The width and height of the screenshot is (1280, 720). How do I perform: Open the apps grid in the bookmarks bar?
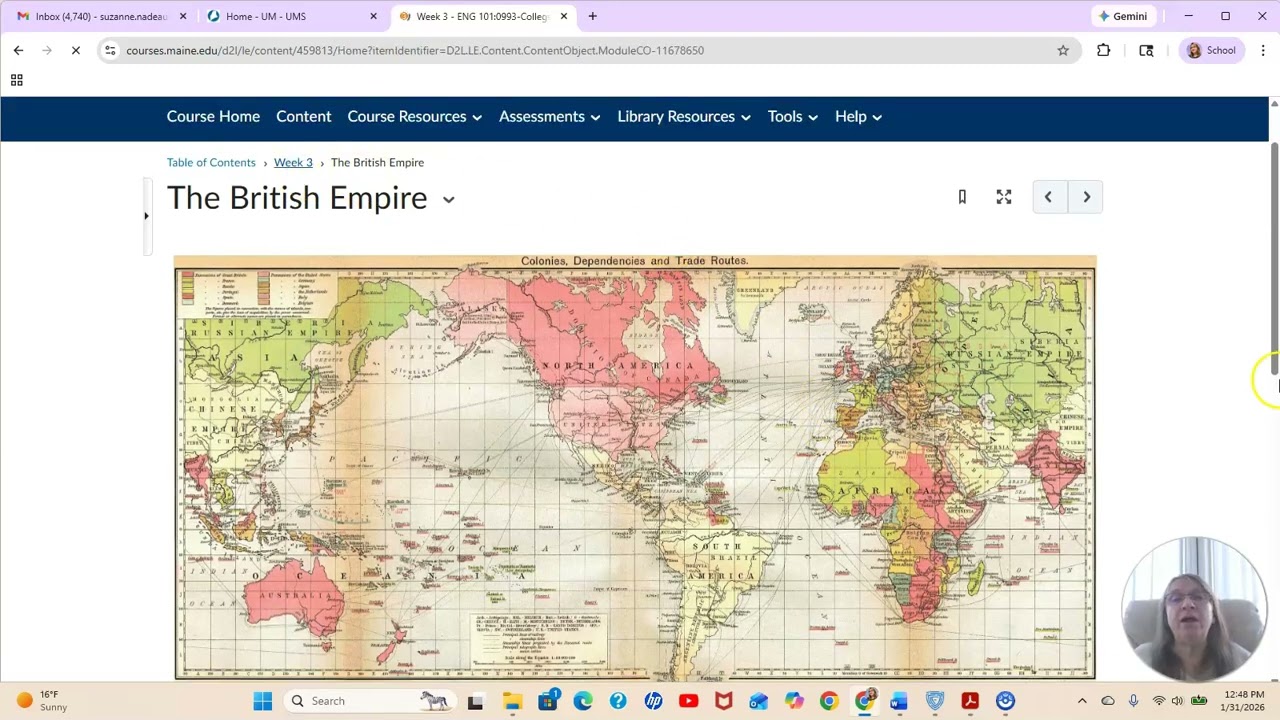click(x=16, y=80)
